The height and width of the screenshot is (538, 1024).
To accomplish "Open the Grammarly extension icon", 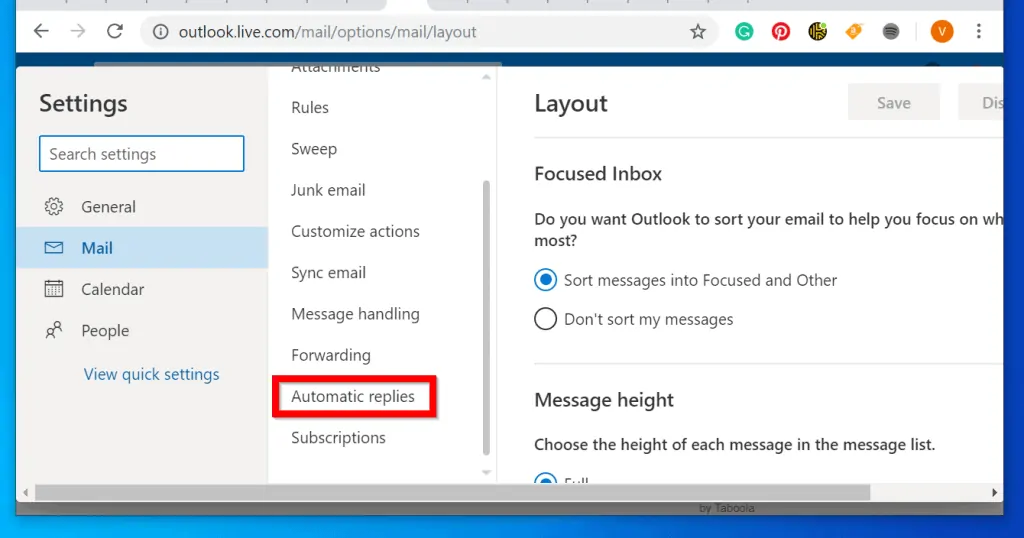I will (744, 31).
